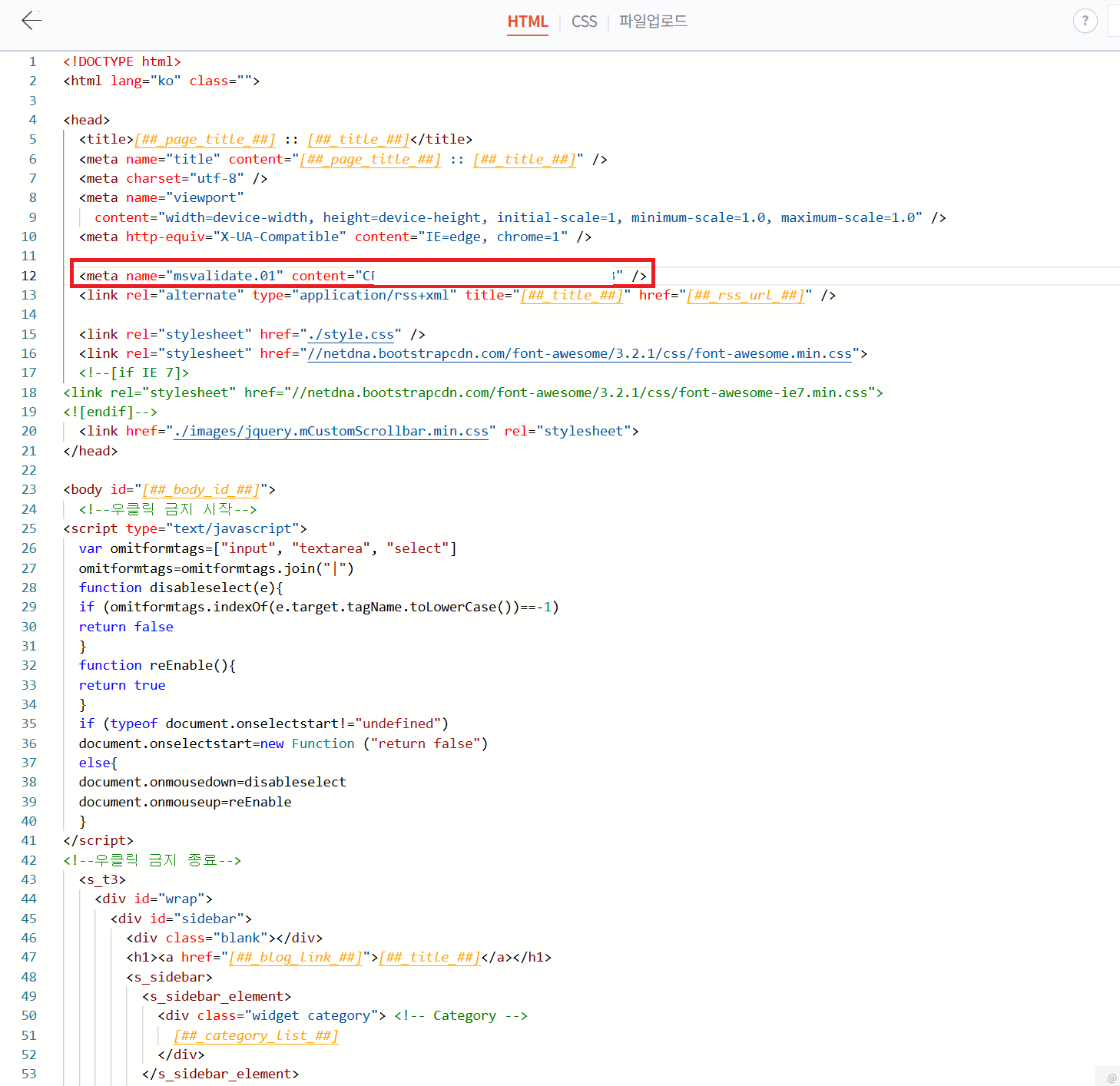Select the [##_page_title_##] variable in the title
Image resolution: width=1120 pixels, height=1086 pixels.
coord(204,139)
